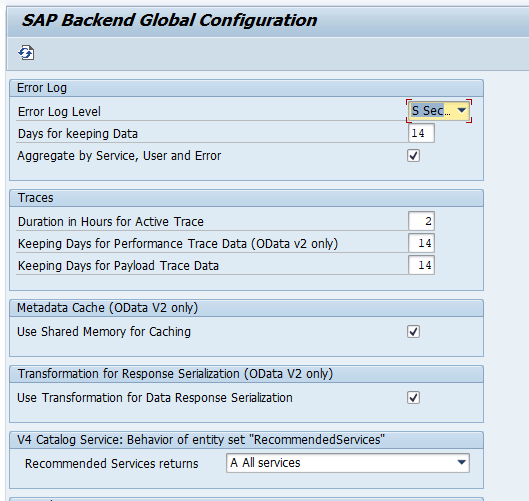Image resolution: width=529 pixels, height=501 pixels.
Task: Click the Aggregate by Service, User and Error label
Action: pos(119,156)
